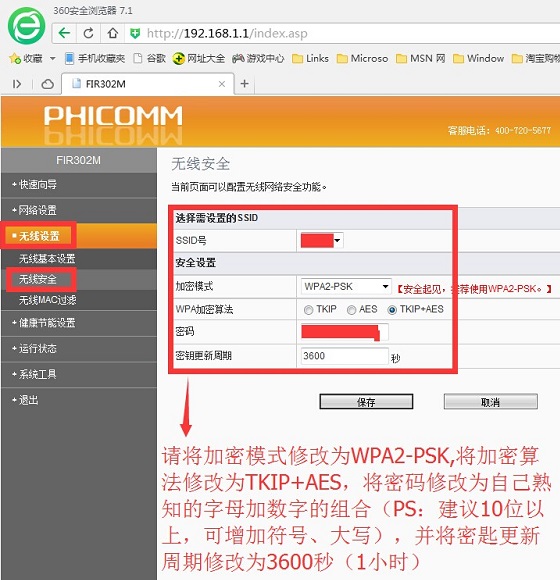The image size is (560, 580).
Task: Open the 加密模式 WPA2-PSK dropdown
Action: click(x=346, y=286)
